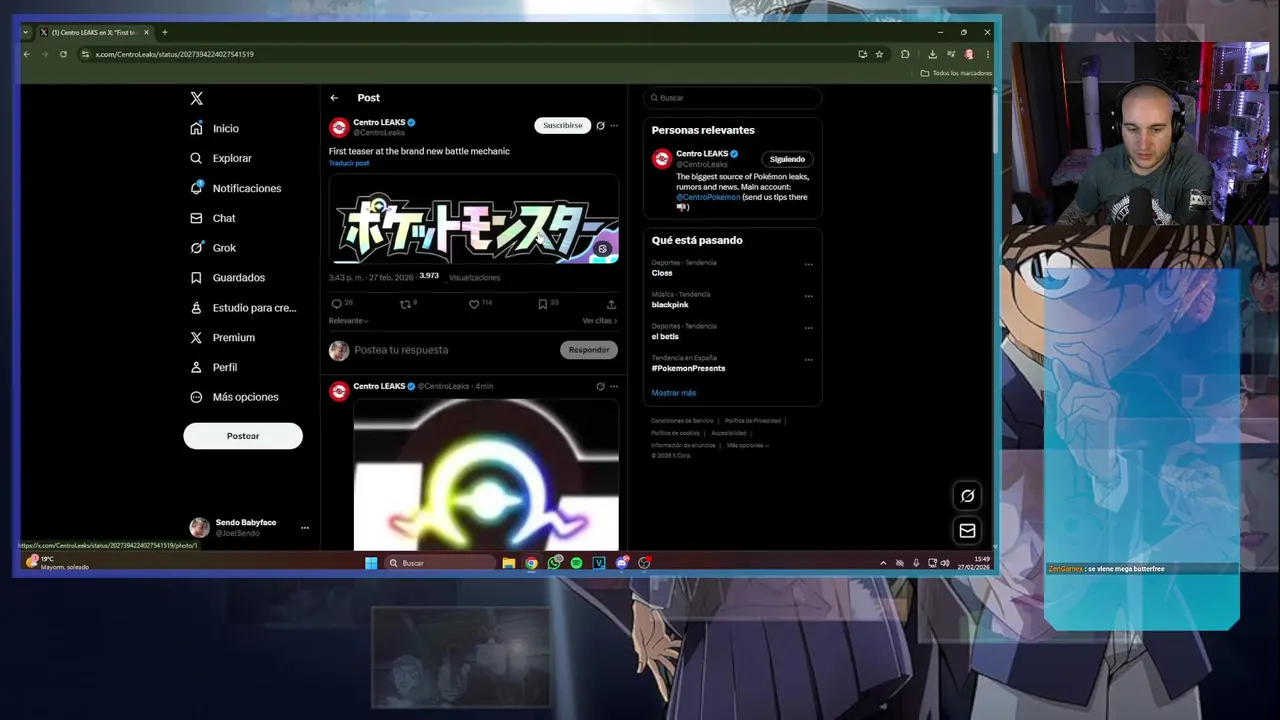Screen dimensions: 1280x720
Task: Open Guardados bookmarks
Action: [x=228, y=278]
